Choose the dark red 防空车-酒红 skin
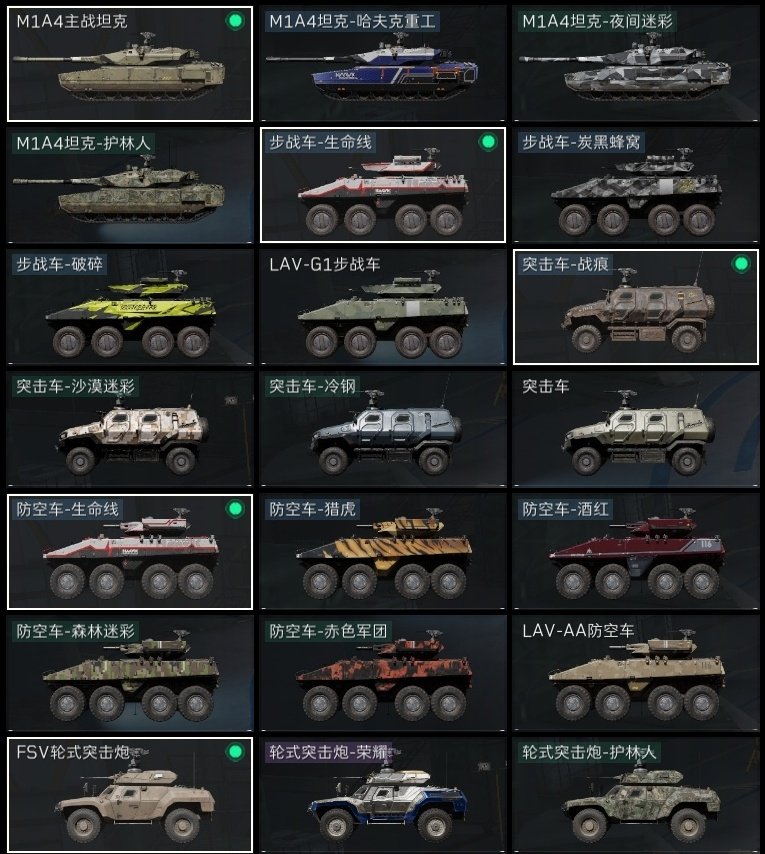Screen dimensions: 765x854 (635, 552)
